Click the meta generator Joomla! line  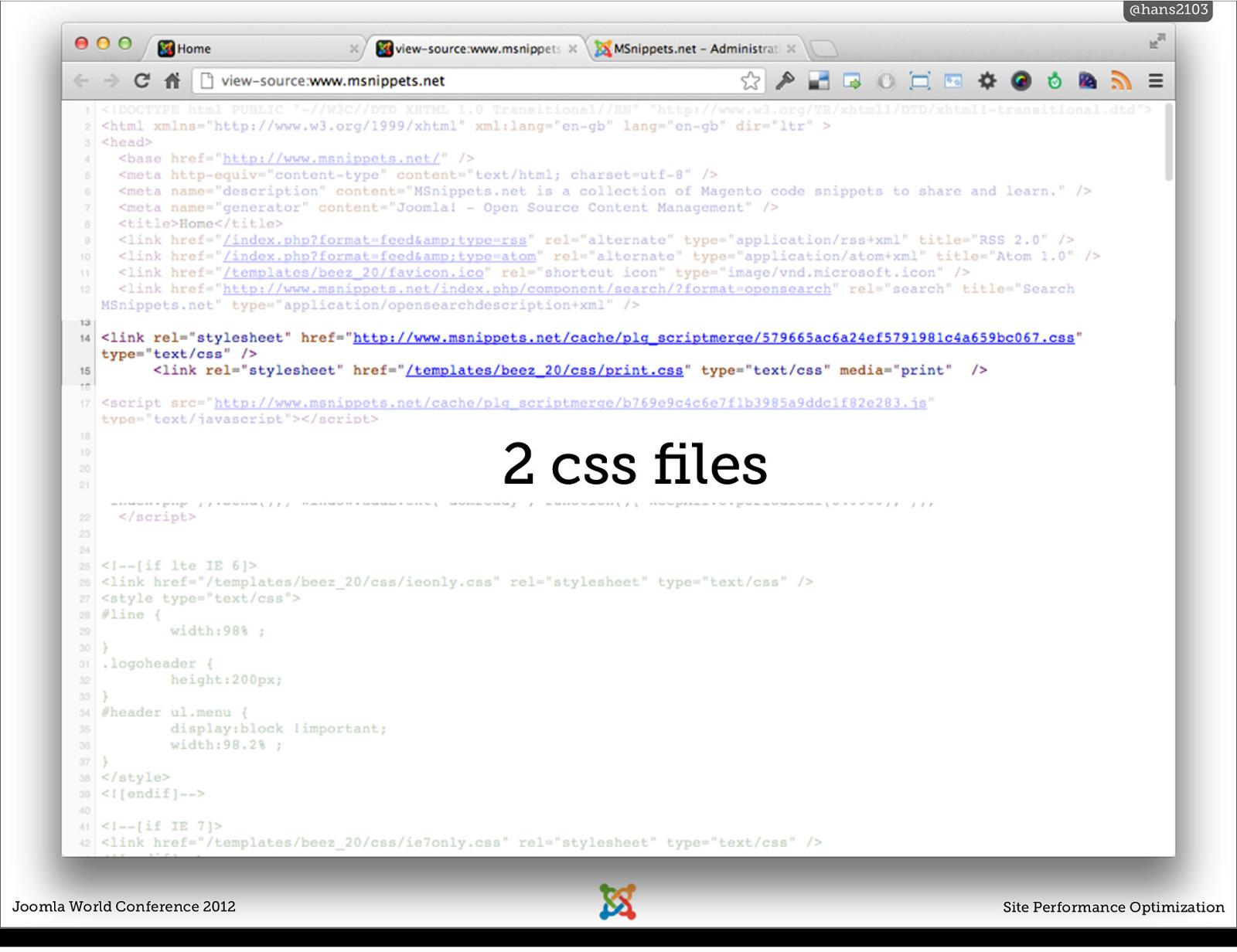448,208
